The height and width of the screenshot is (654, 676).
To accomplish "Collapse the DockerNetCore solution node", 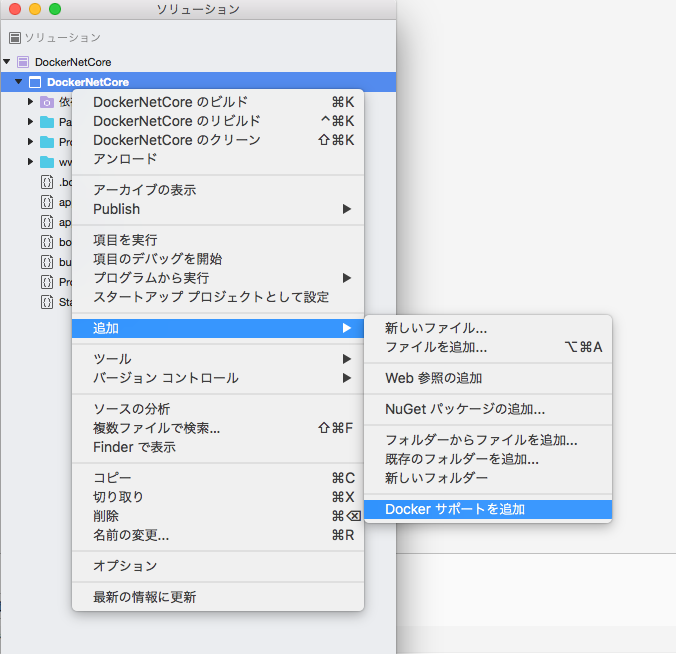I will coord(7,62).
